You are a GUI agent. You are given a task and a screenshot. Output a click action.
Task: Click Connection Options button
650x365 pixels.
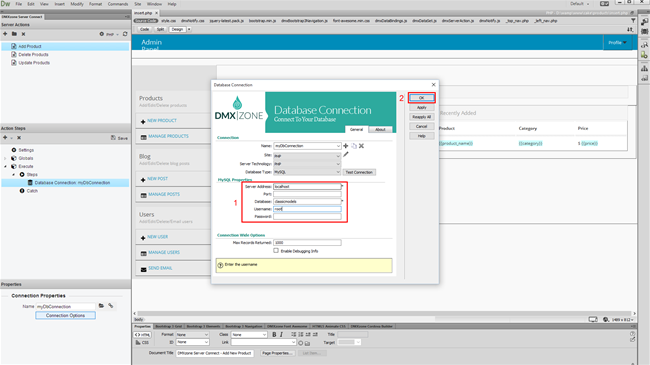65,316
